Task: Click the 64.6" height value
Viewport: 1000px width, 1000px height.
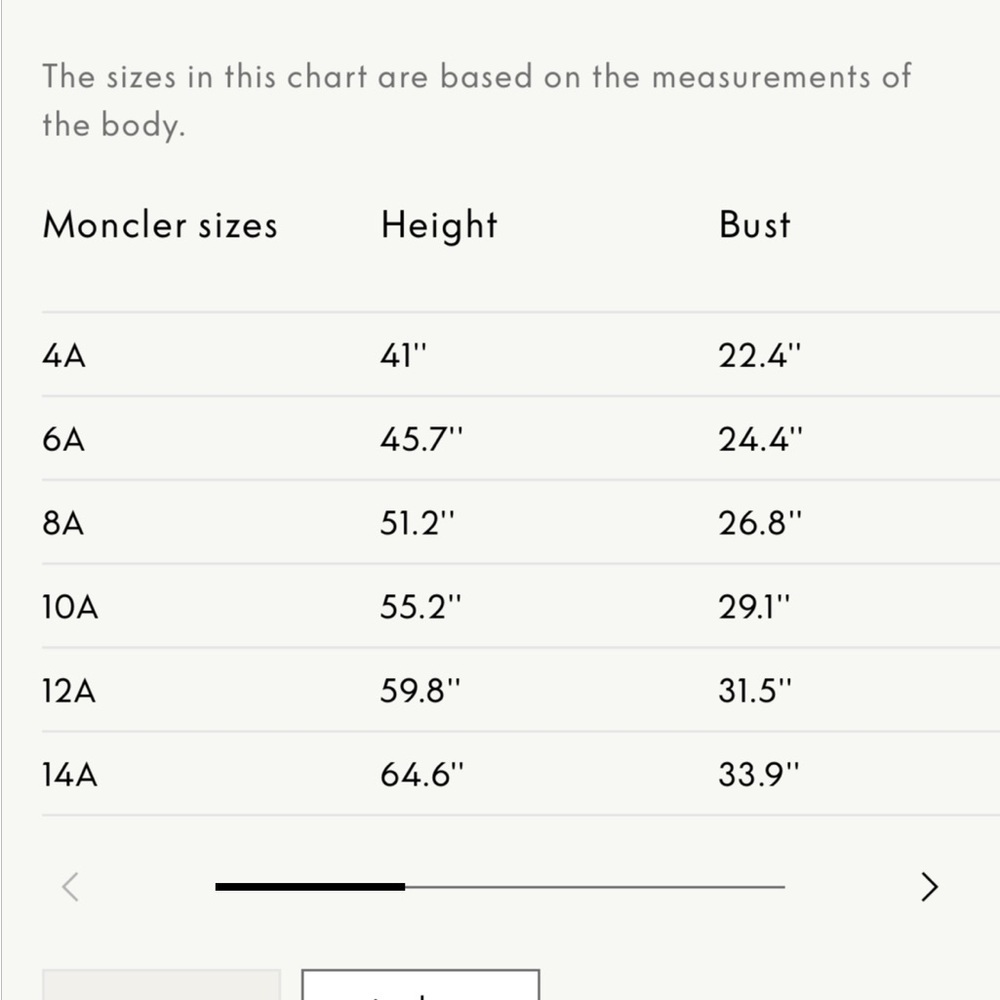Action: (422, 774)
